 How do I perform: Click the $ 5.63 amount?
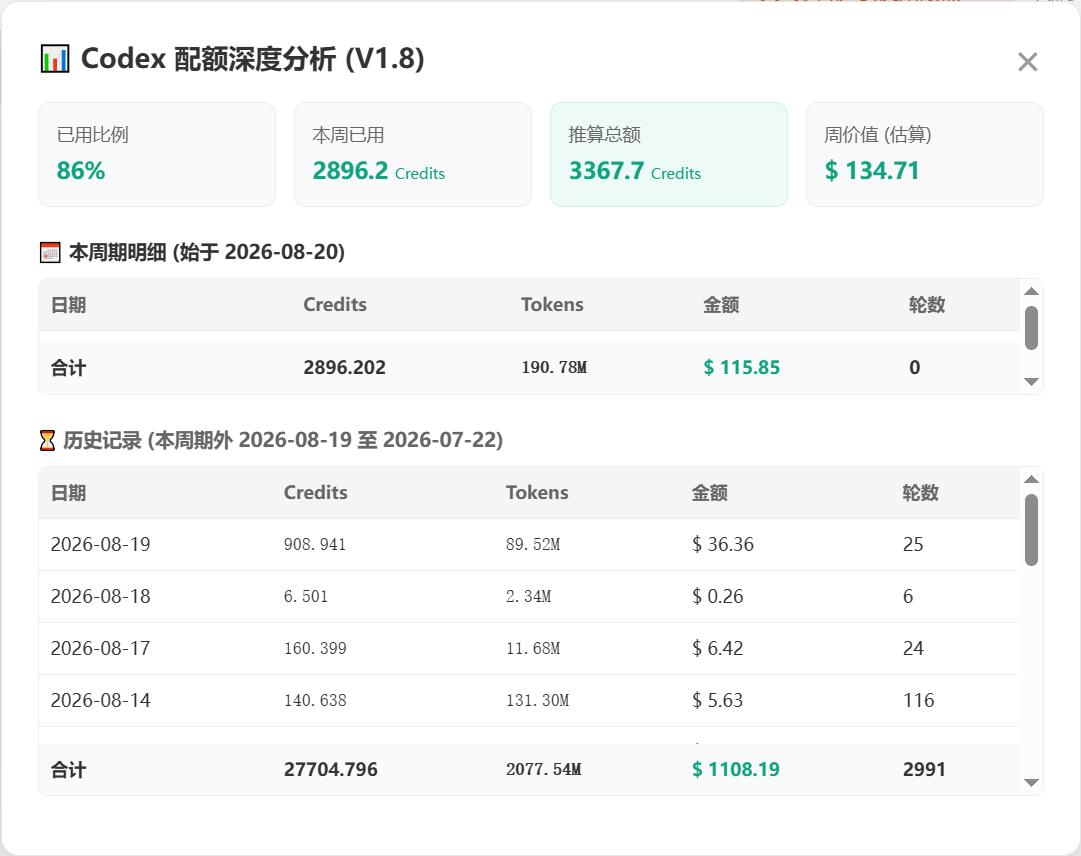pyautogui.click(x=718, y=700)
